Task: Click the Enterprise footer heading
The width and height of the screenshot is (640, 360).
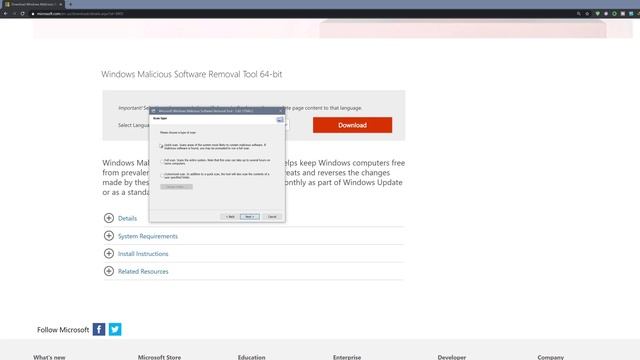Action: (347, 357)
